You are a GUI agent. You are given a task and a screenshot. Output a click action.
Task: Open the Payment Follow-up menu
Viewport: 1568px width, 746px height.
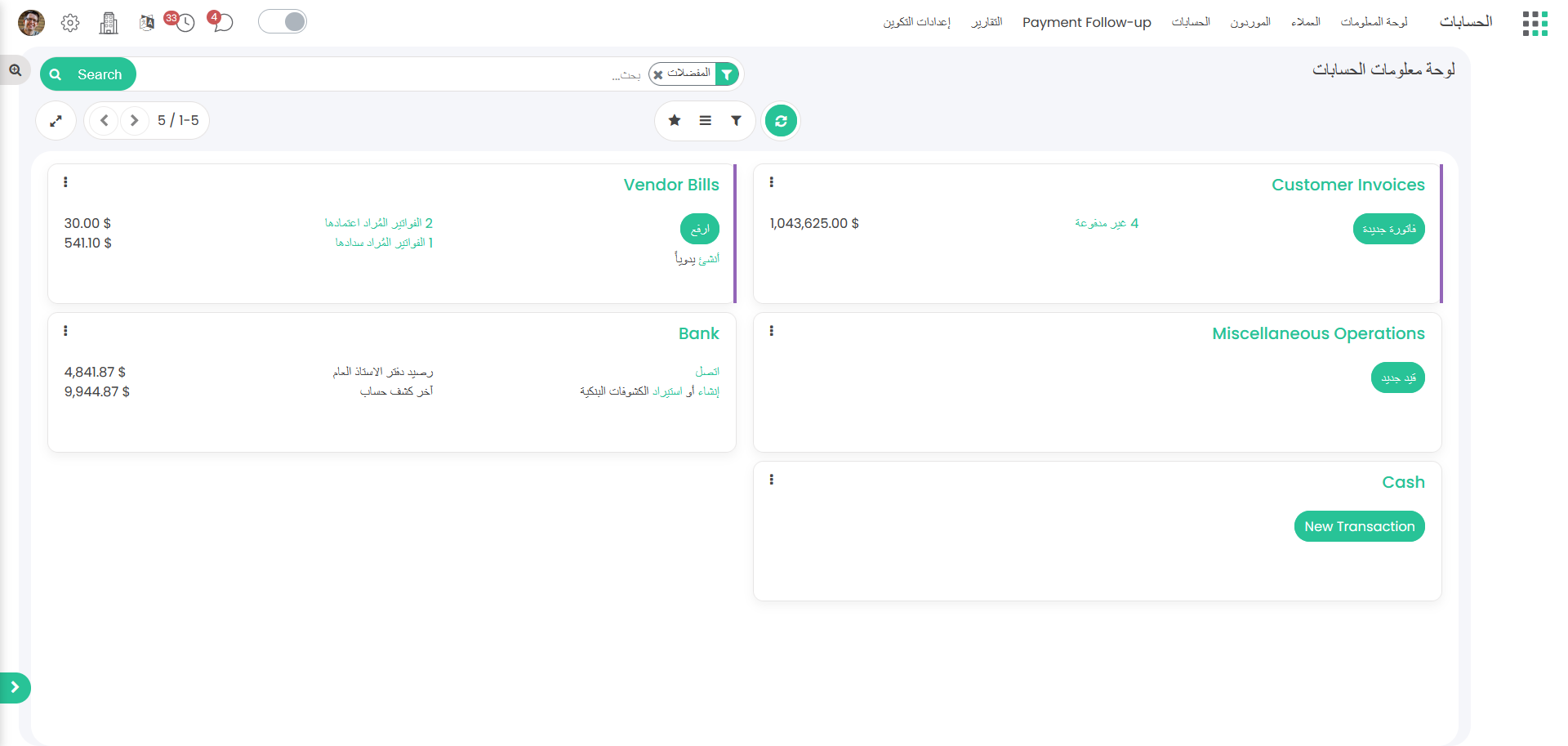(1086, 22)
